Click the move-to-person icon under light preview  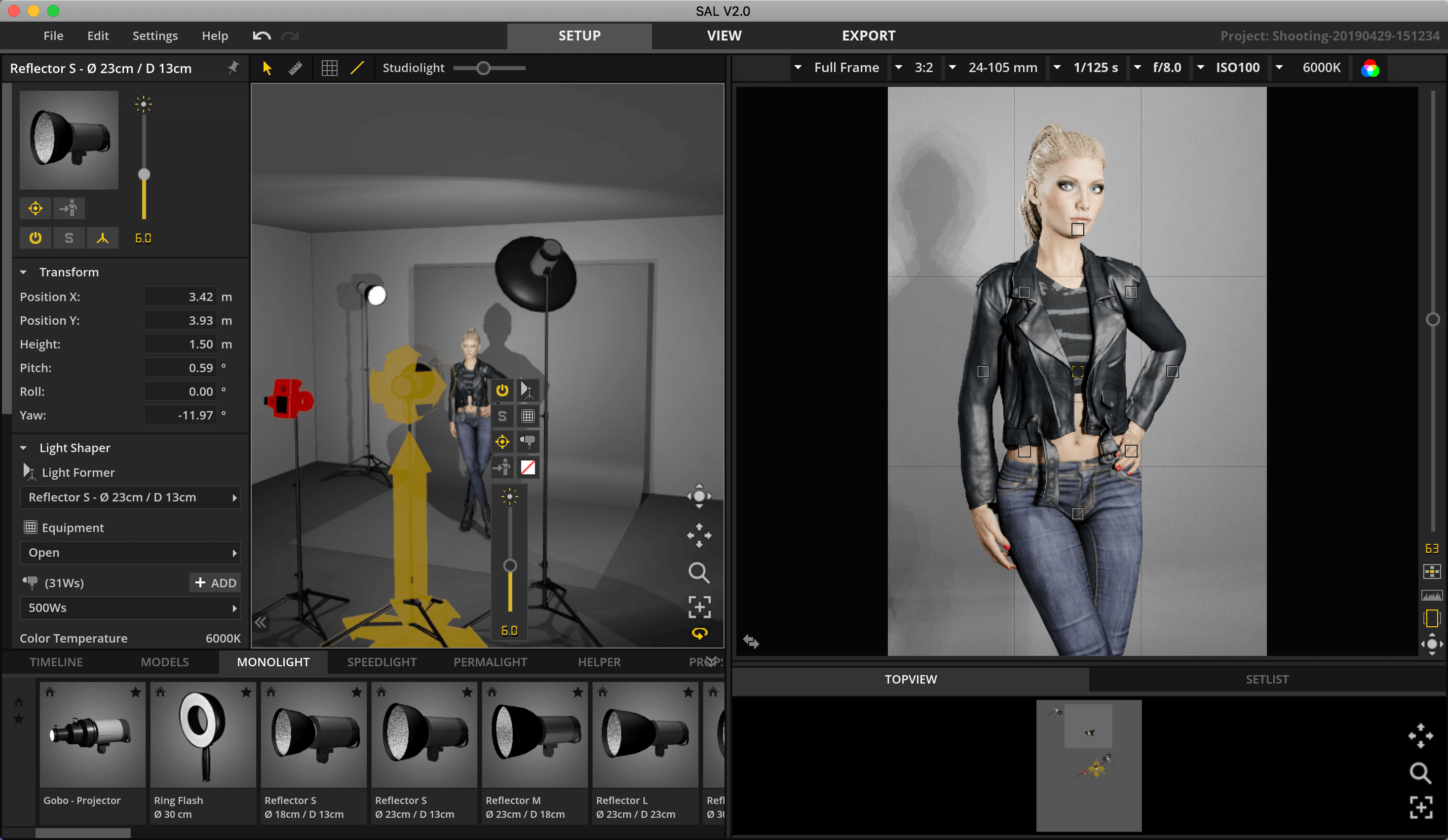point(69,208)
